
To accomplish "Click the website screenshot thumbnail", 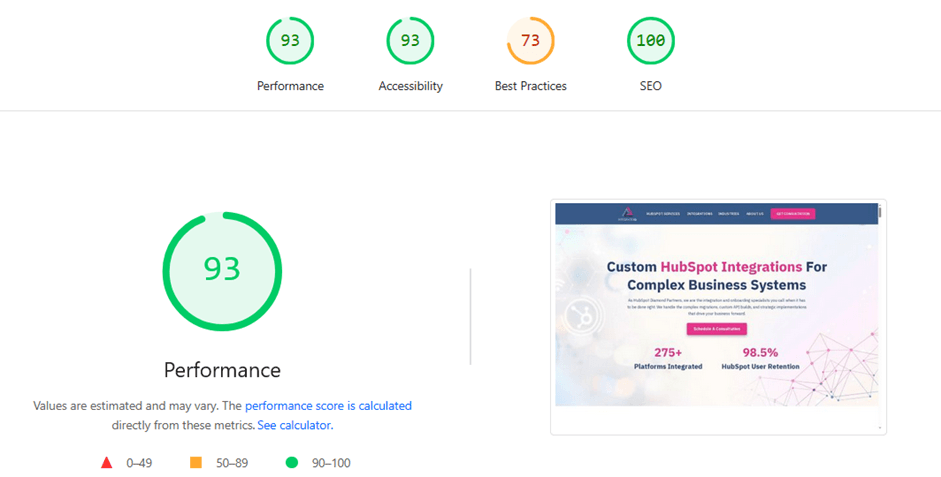I will [718, 317].
